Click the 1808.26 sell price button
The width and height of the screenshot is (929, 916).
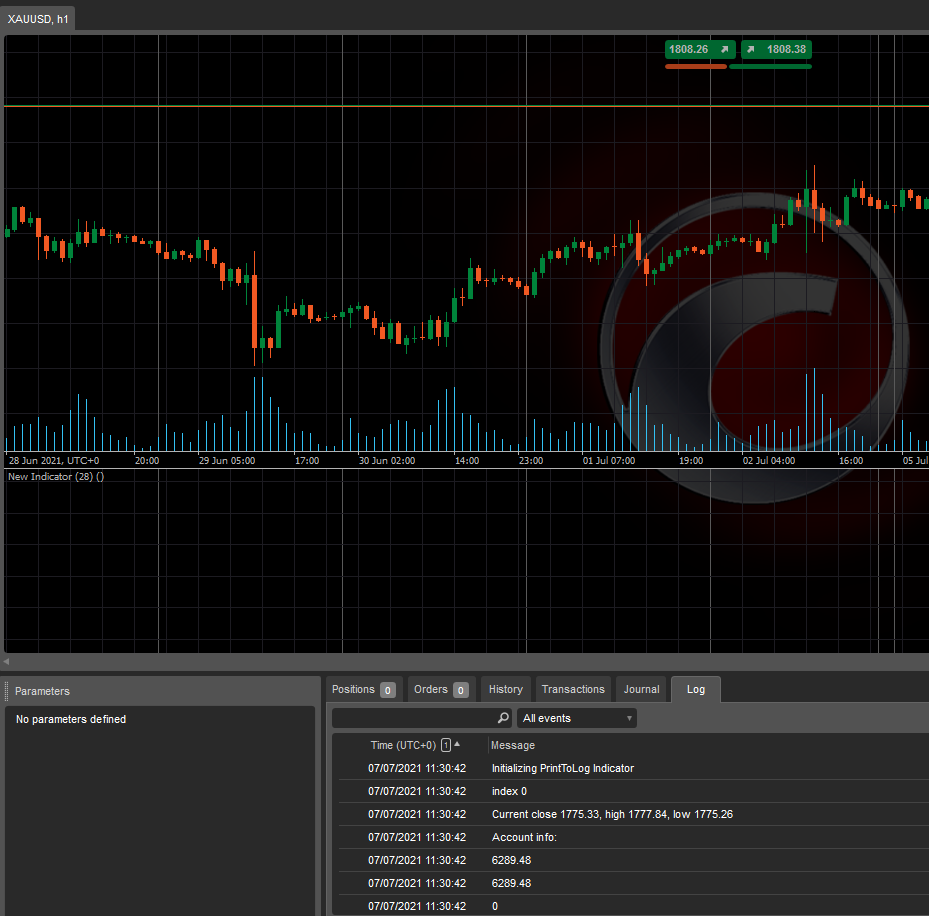[700, 49]
